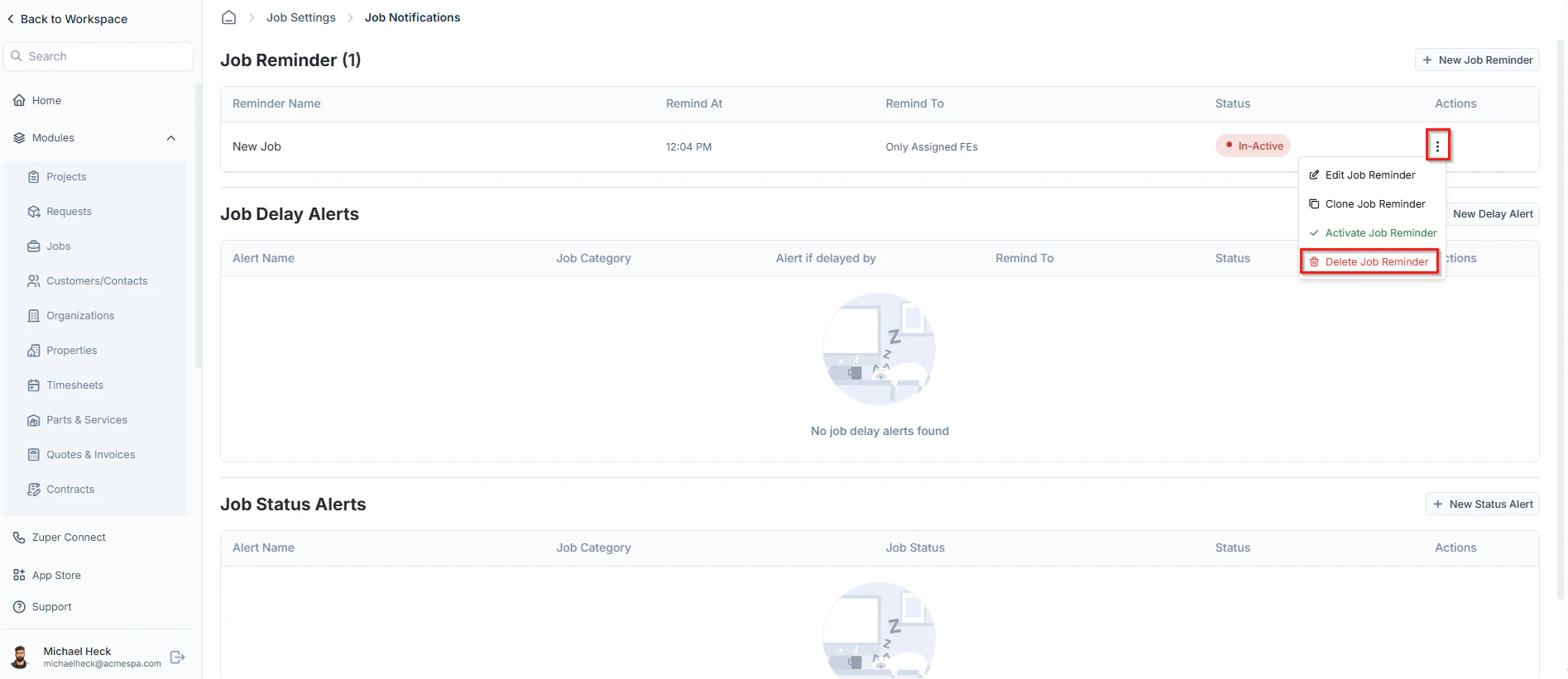Click the 12:04 PM remind time

pos(688,147)
